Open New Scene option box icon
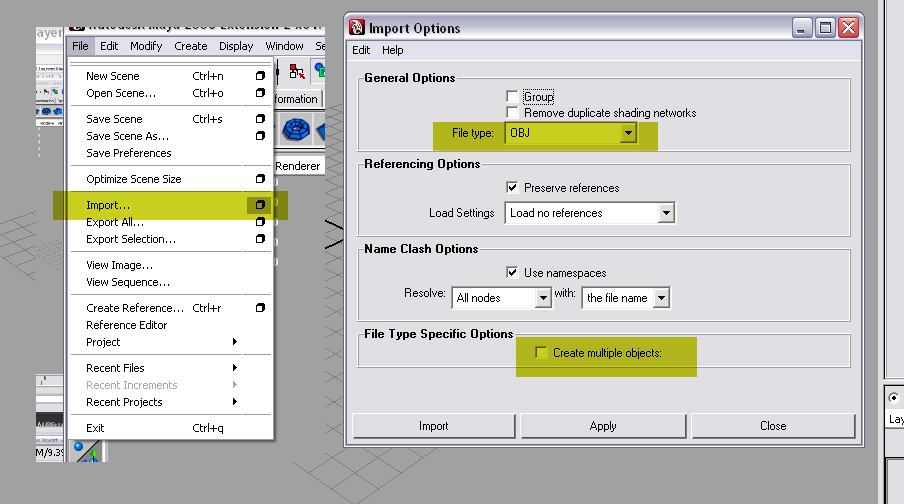904x504 pixels. click(x=260, y=76)
